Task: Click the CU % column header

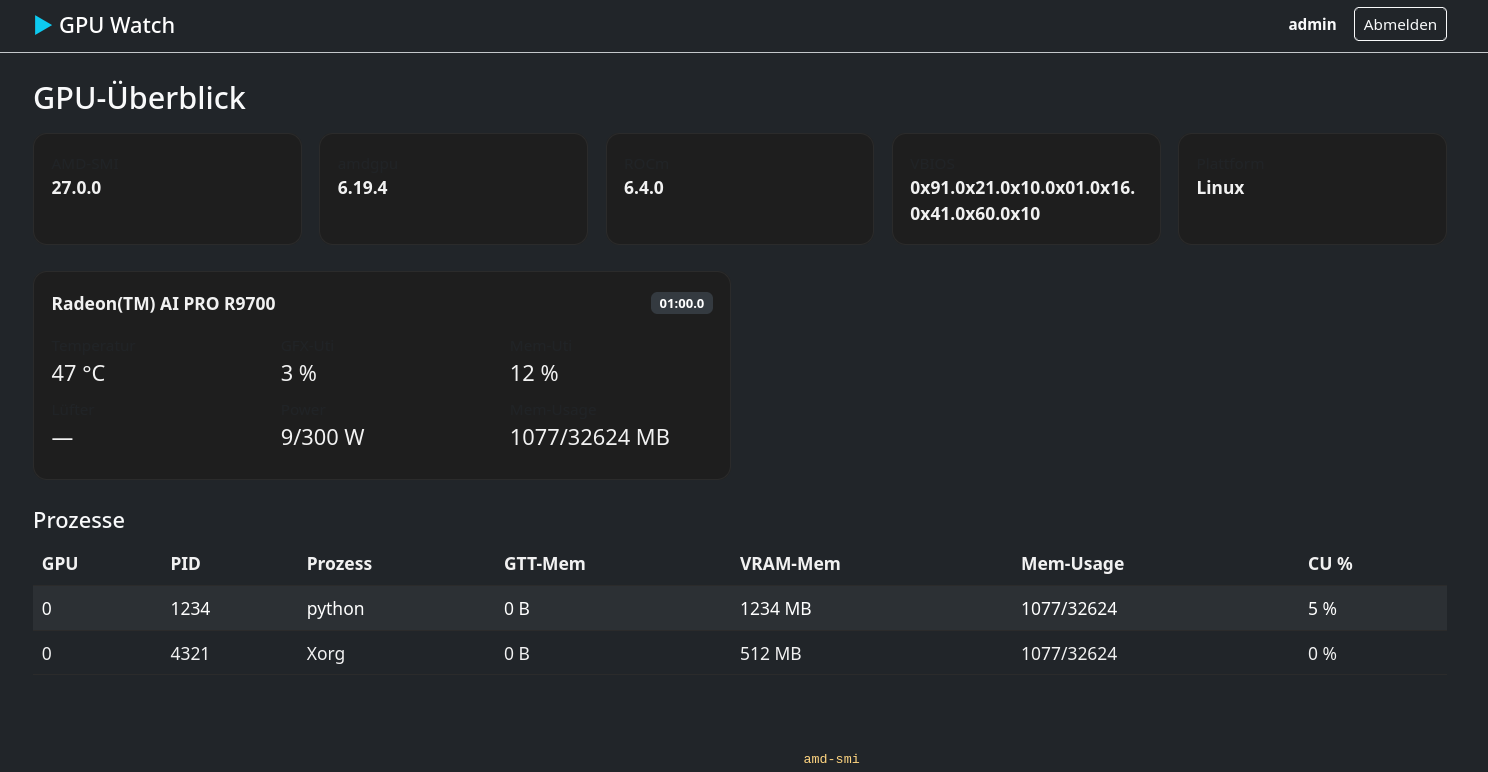Action: pyautogui.click(x=1330, y=563)
